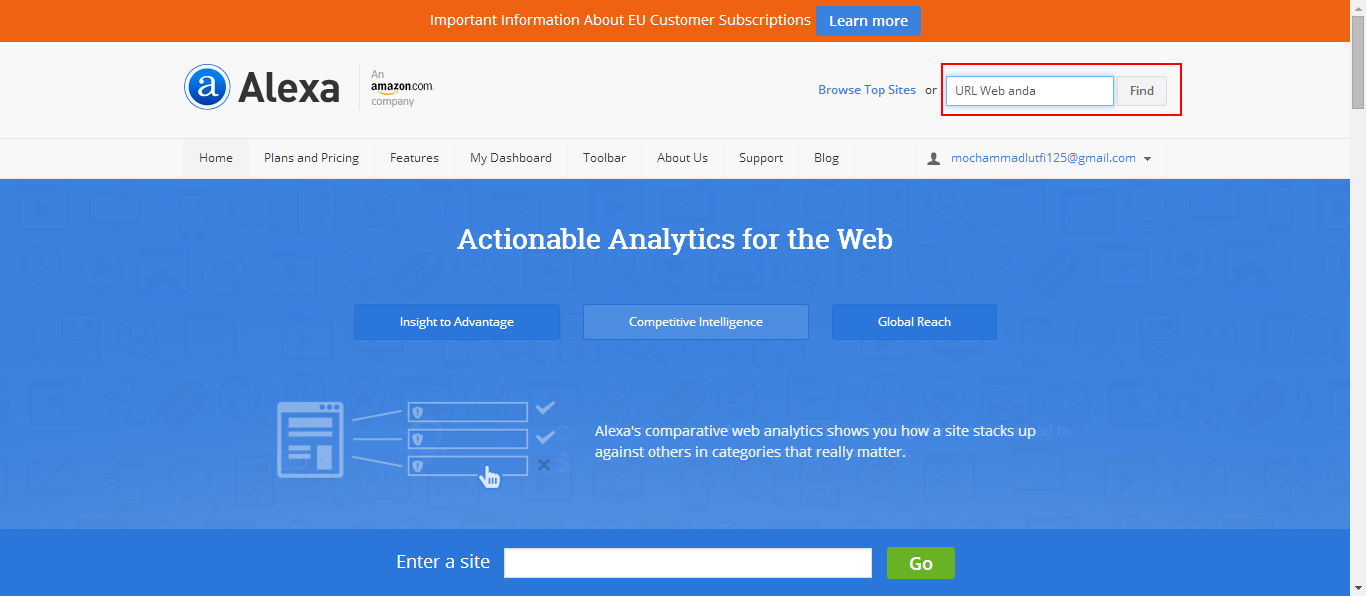Click the Amazon company logo
1366x596 pixels.
402,88
